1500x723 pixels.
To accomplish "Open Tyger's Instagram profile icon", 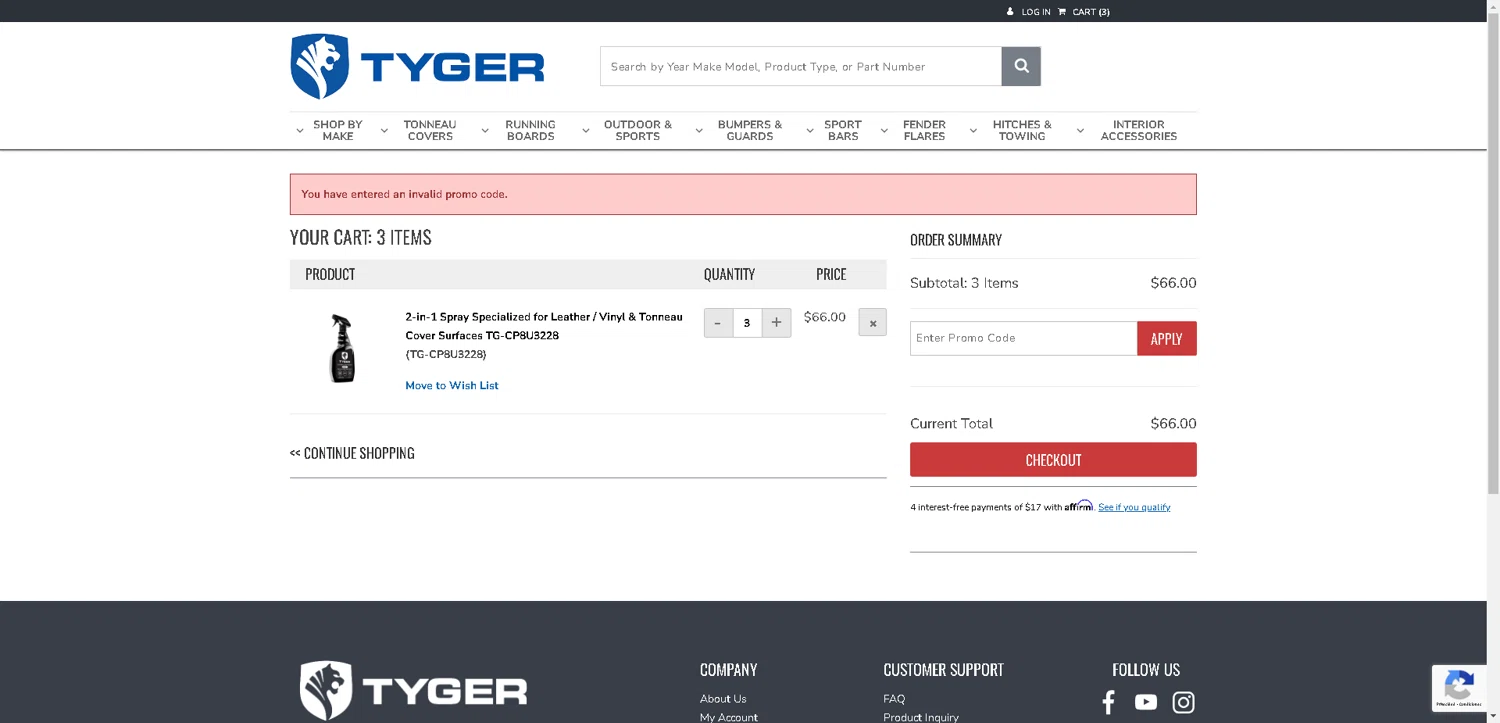I will pos(1183,702).
